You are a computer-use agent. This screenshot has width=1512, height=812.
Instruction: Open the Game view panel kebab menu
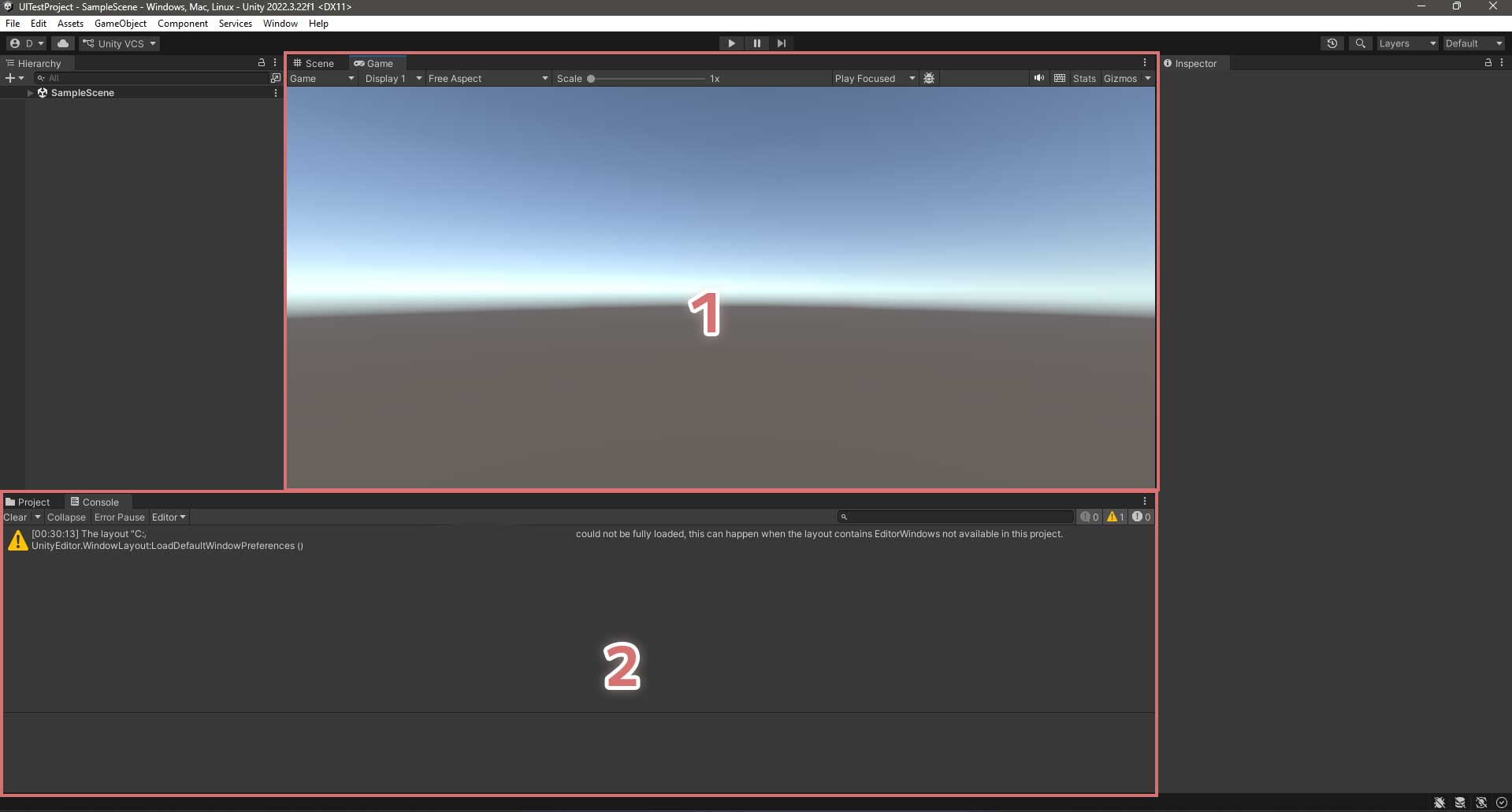(x=1145, y=62)
